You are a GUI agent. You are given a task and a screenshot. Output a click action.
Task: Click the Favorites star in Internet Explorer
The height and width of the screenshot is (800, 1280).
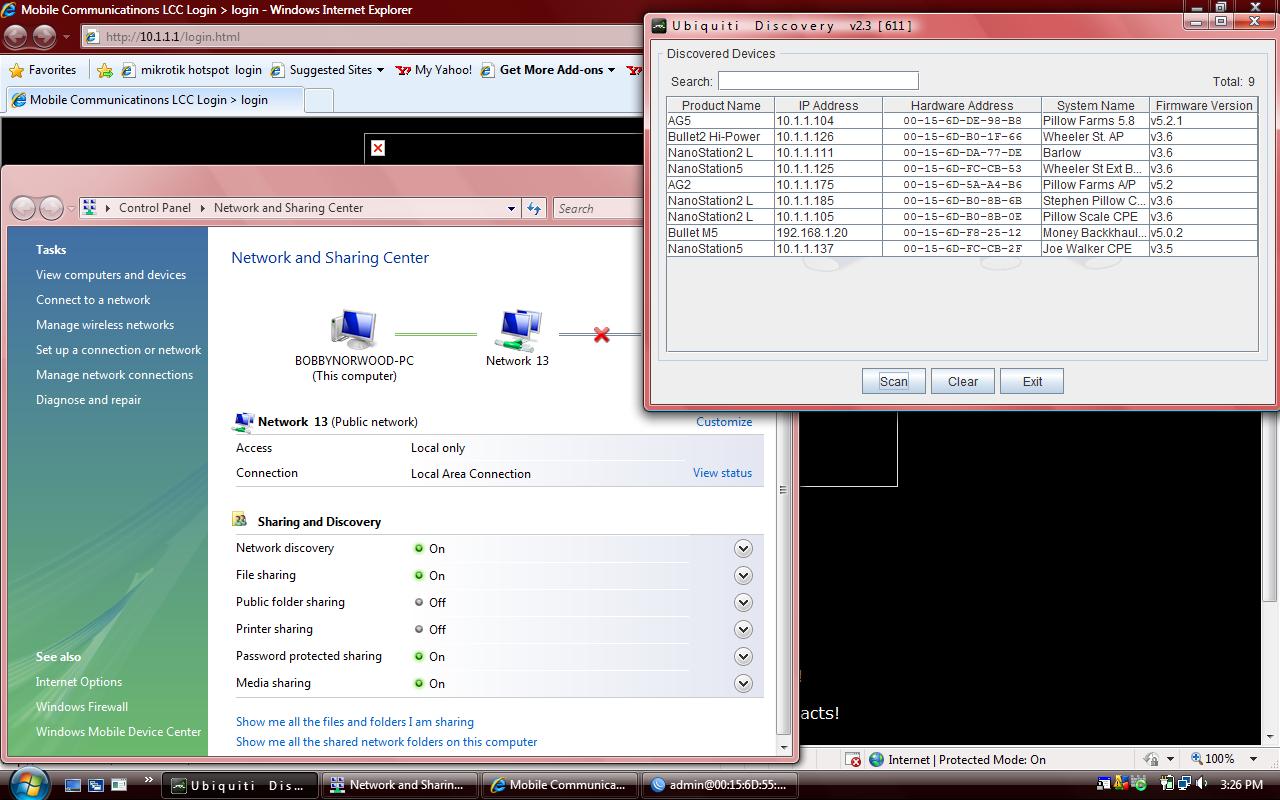point(18,70)
